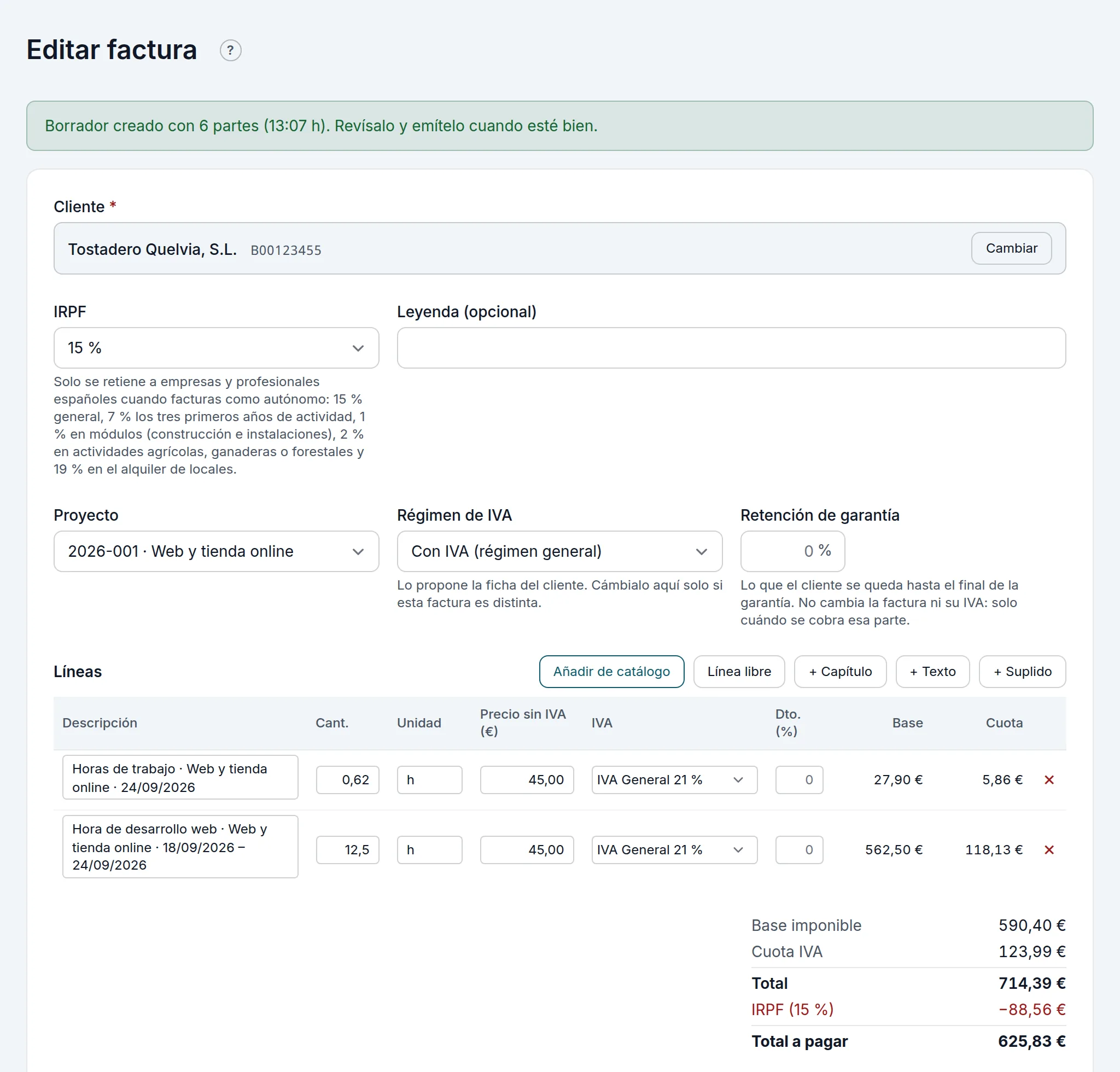Viewport: 1120px width, 1072px height.
Task: Delete the Horas de trabajo line
Action: point(1048,780)
